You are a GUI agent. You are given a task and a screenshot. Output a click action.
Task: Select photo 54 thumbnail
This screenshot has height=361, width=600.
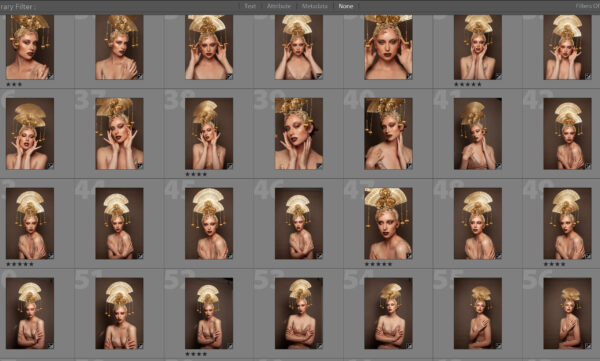388,314
